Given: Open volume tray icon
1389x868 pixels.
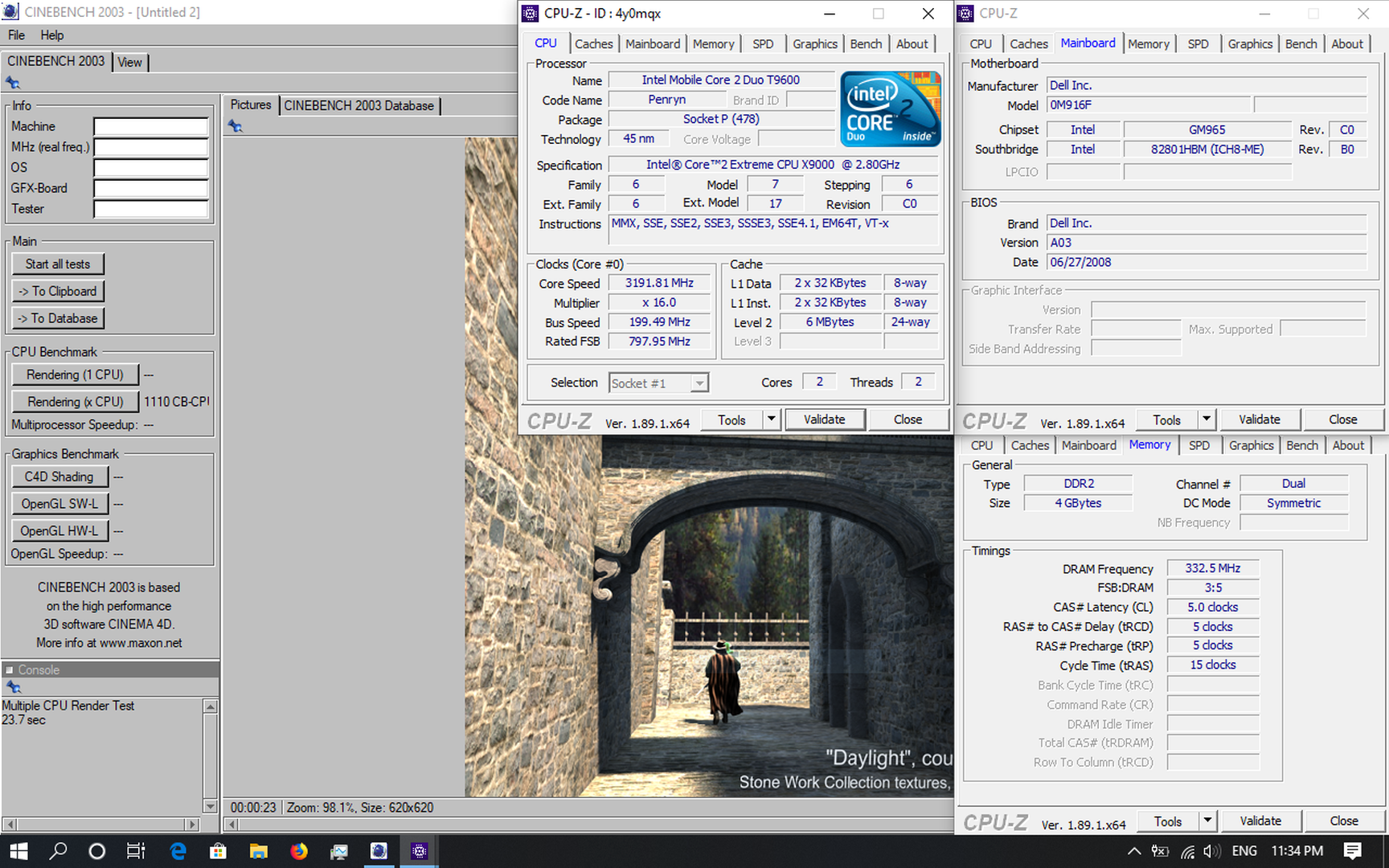Looking at the screenshot, I should tap(1213, 851).
